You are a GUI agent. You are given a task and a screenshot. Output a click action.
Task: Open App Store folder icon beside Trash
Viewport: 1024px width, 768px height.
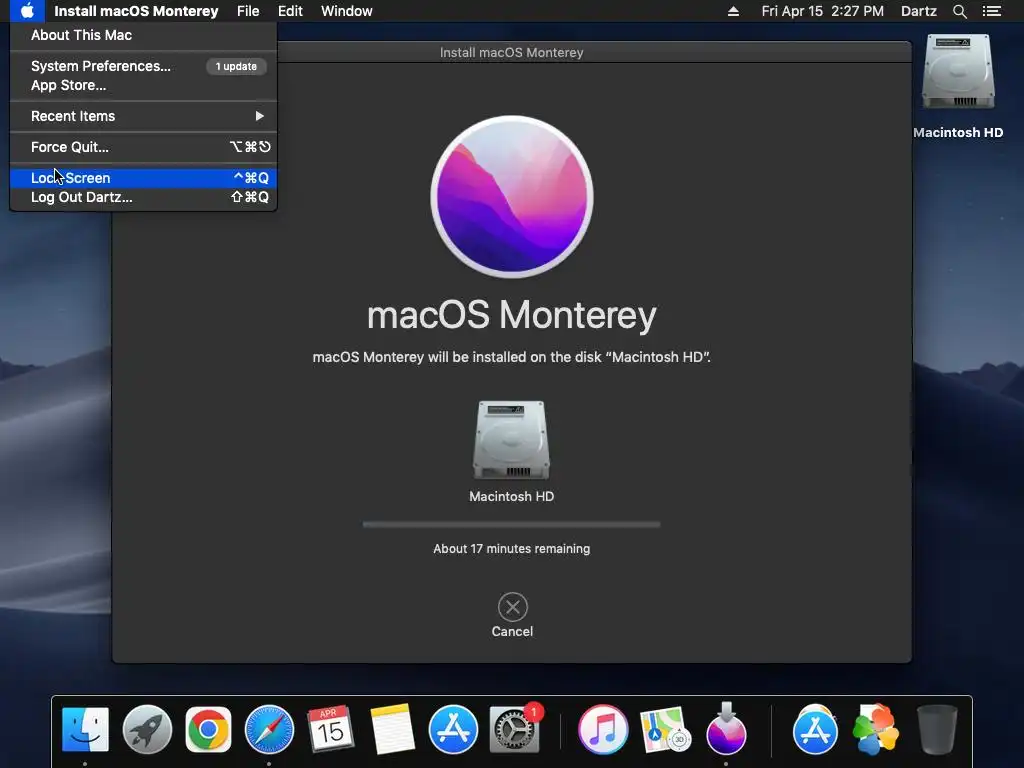pyautogui.click(x=815, y=729)
